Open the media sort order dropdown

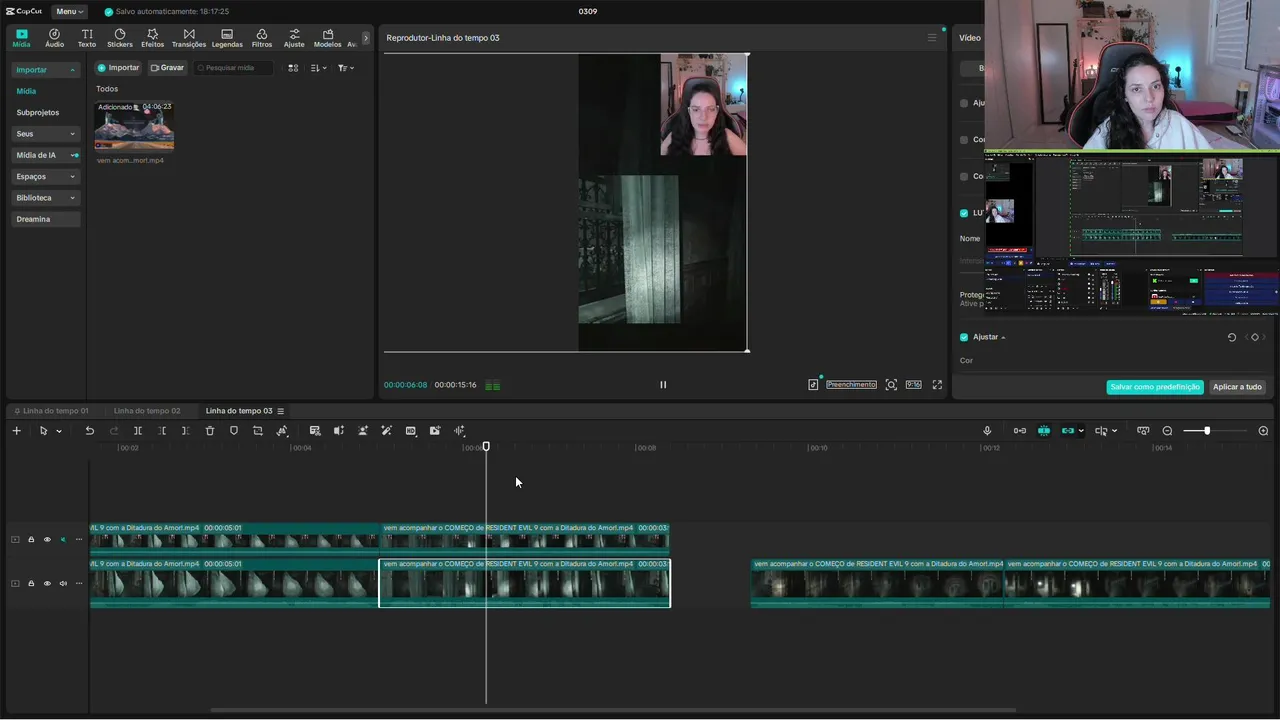pos(318,68)
